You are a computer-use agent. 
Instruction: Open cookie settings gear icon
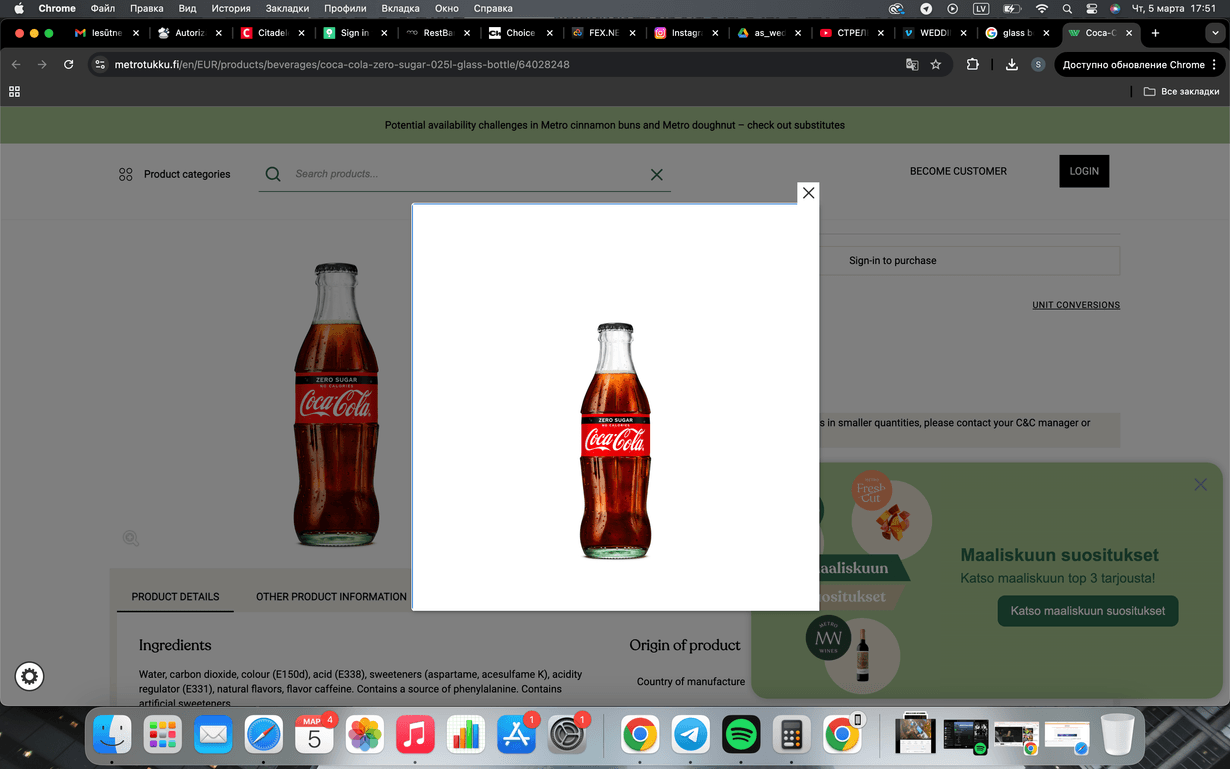pyautogui.click(x=30, y=677)
